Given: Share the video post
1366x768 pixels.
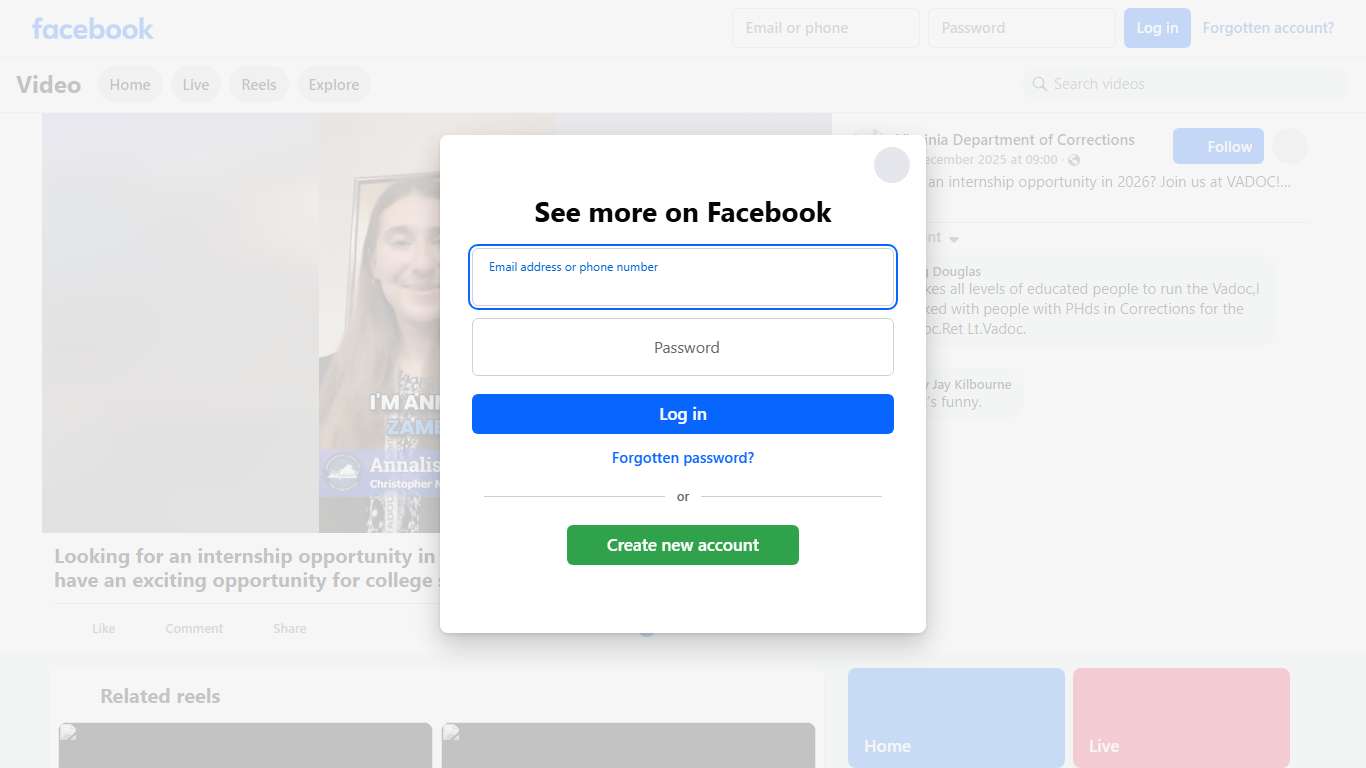Looking at the screenshot, I should tap(289, 629).
